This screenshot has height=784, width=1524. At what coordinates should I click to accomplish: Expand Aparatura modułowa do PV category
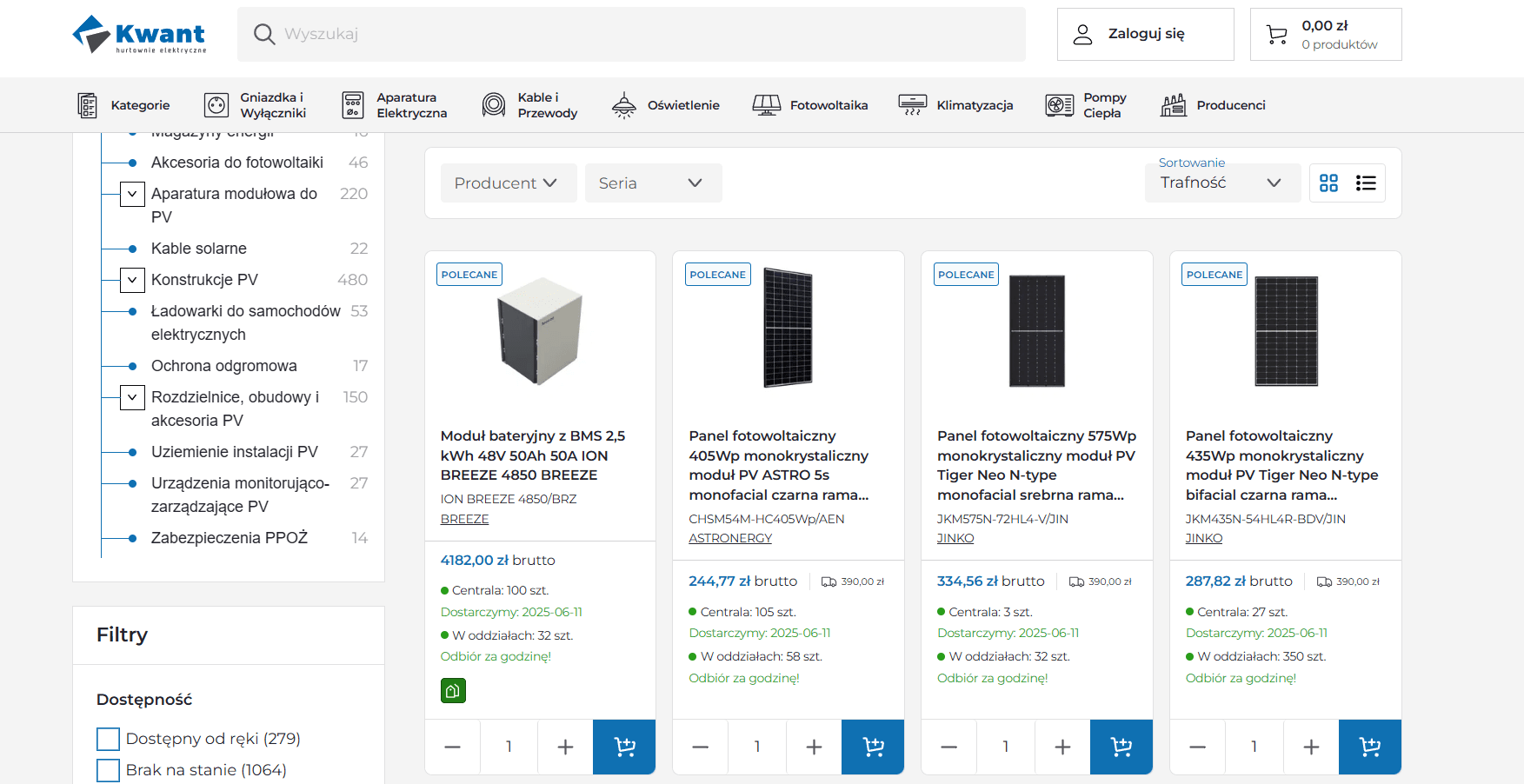click(132, 194)
